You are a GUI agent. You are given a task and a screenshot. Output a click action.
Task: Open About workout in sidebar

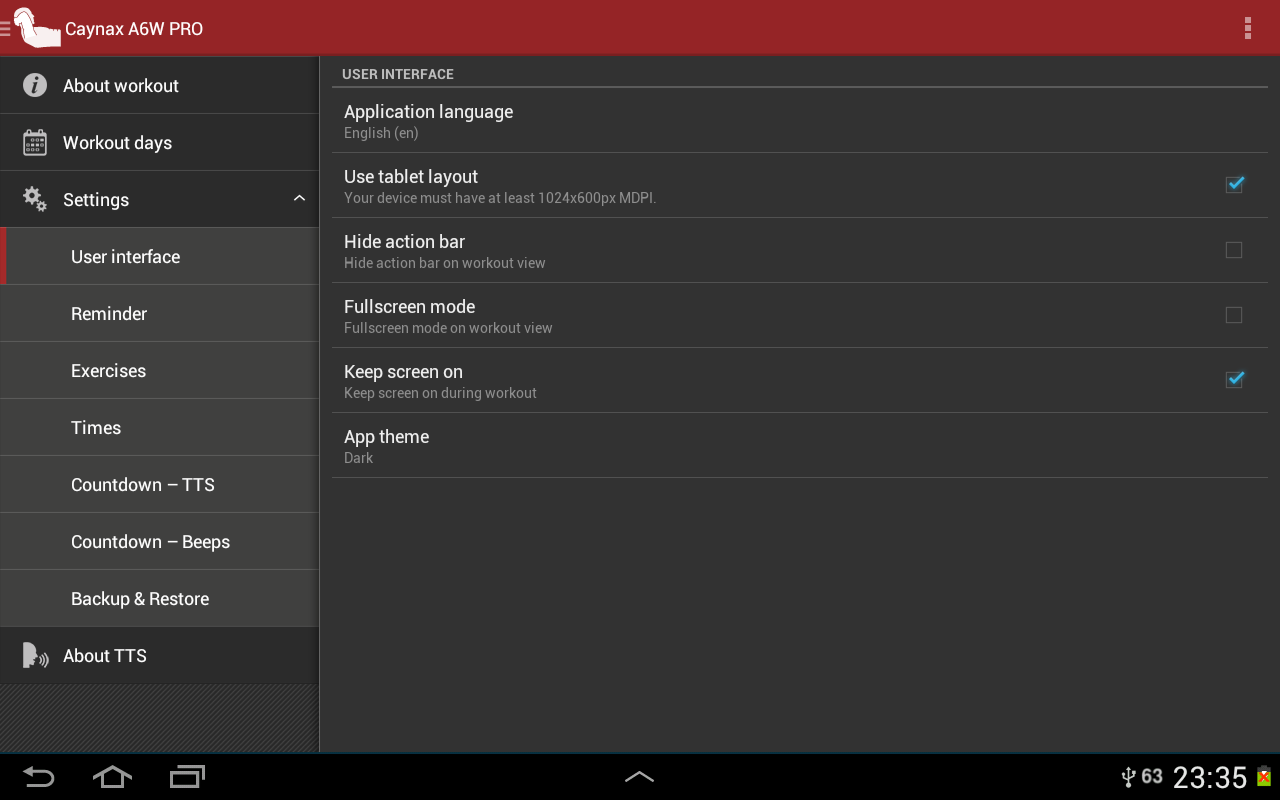[x=160, y=85]
